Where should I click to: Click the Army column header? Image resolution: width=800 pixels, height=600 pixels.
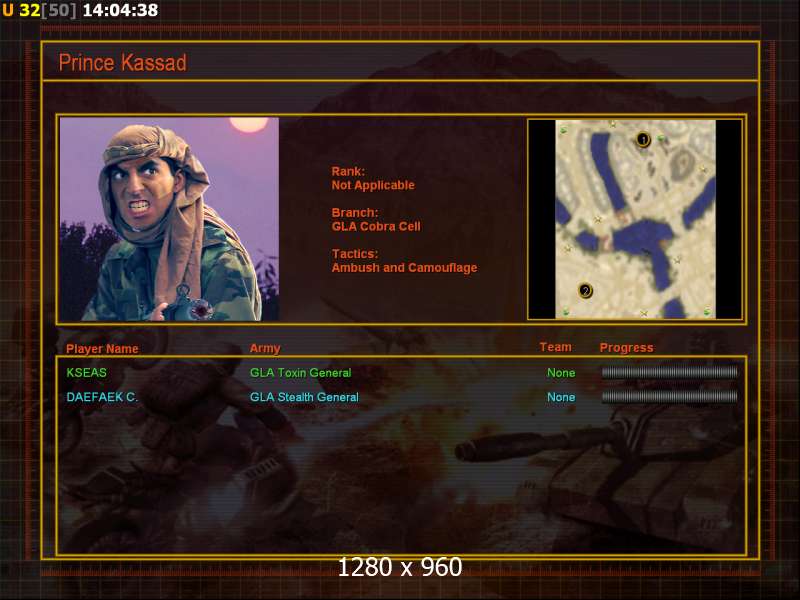(x=265, y=348)
